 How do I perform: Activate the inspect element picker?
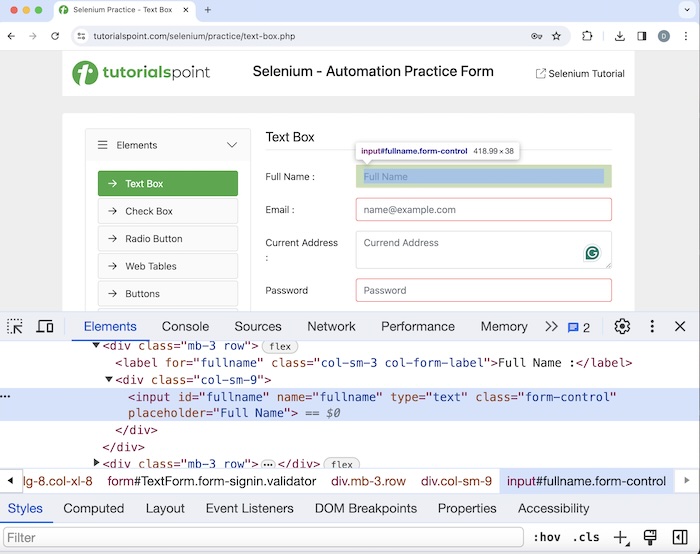(15, 327)
